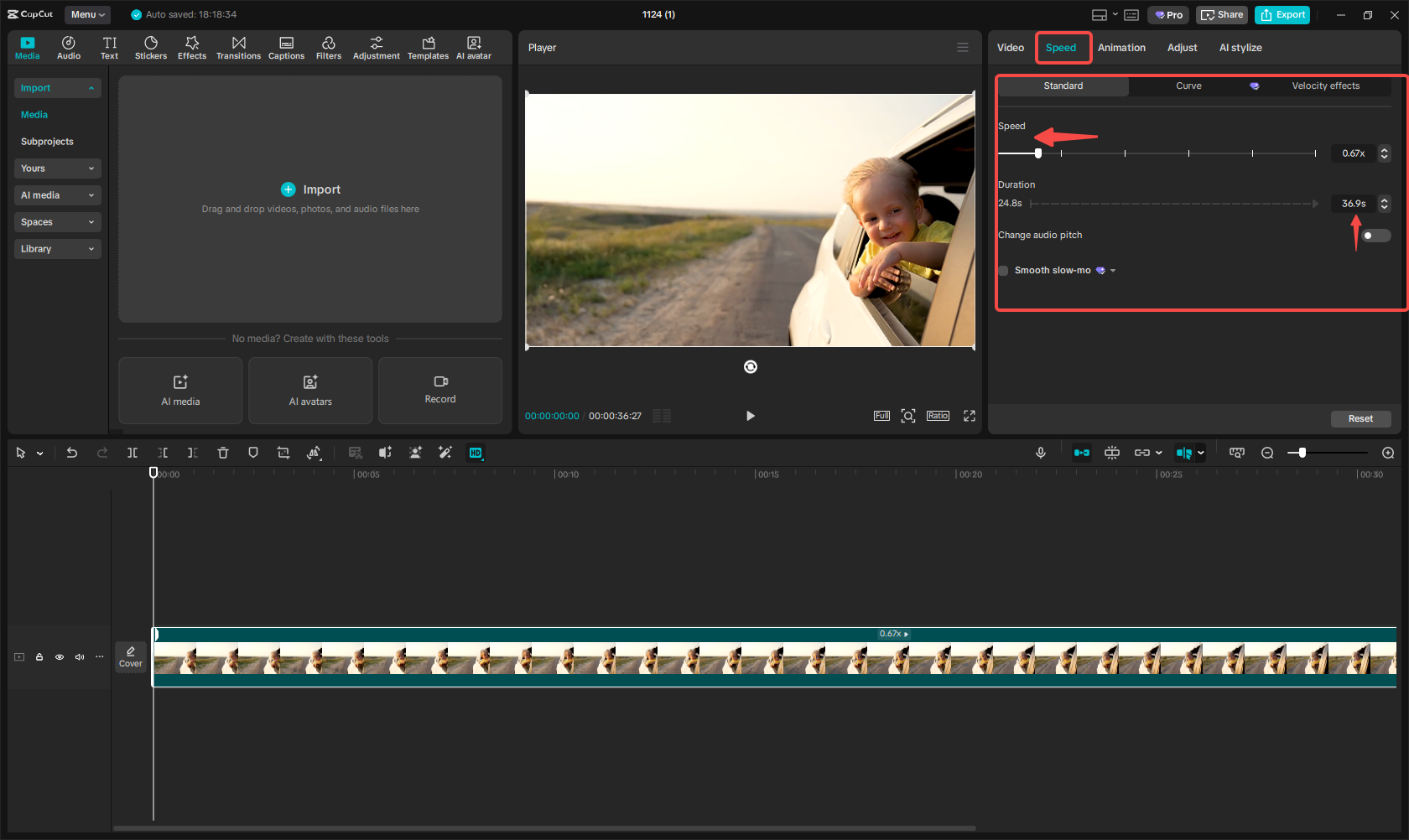Click the Undo icon in timeline toolbar

(72, 453)
